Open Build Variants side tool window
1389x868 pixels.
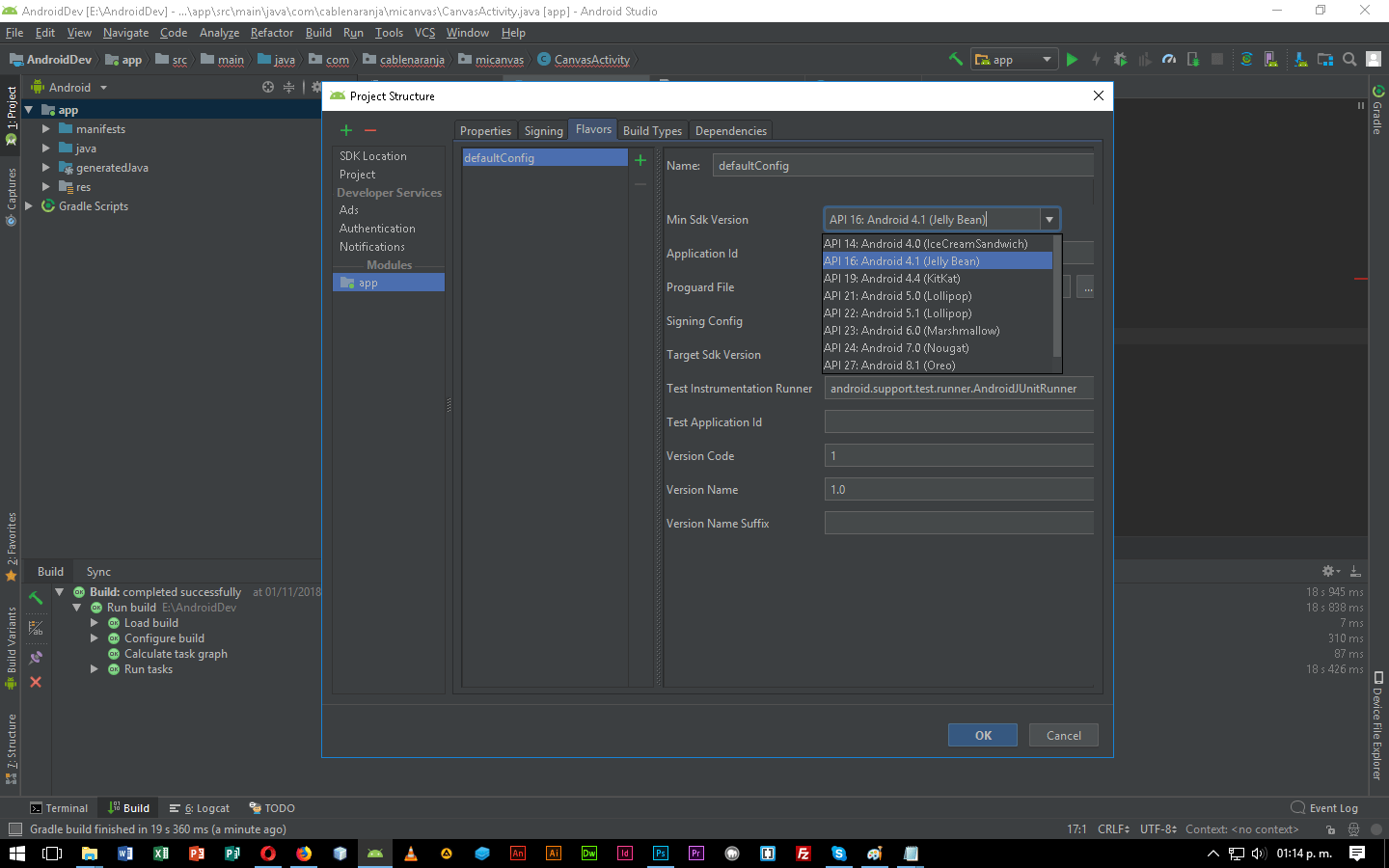pyautogui.click(x=12, y=647)
